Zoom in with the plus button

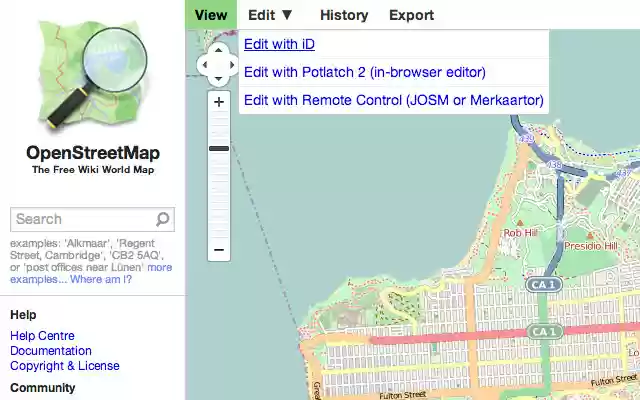click(219, 103)
